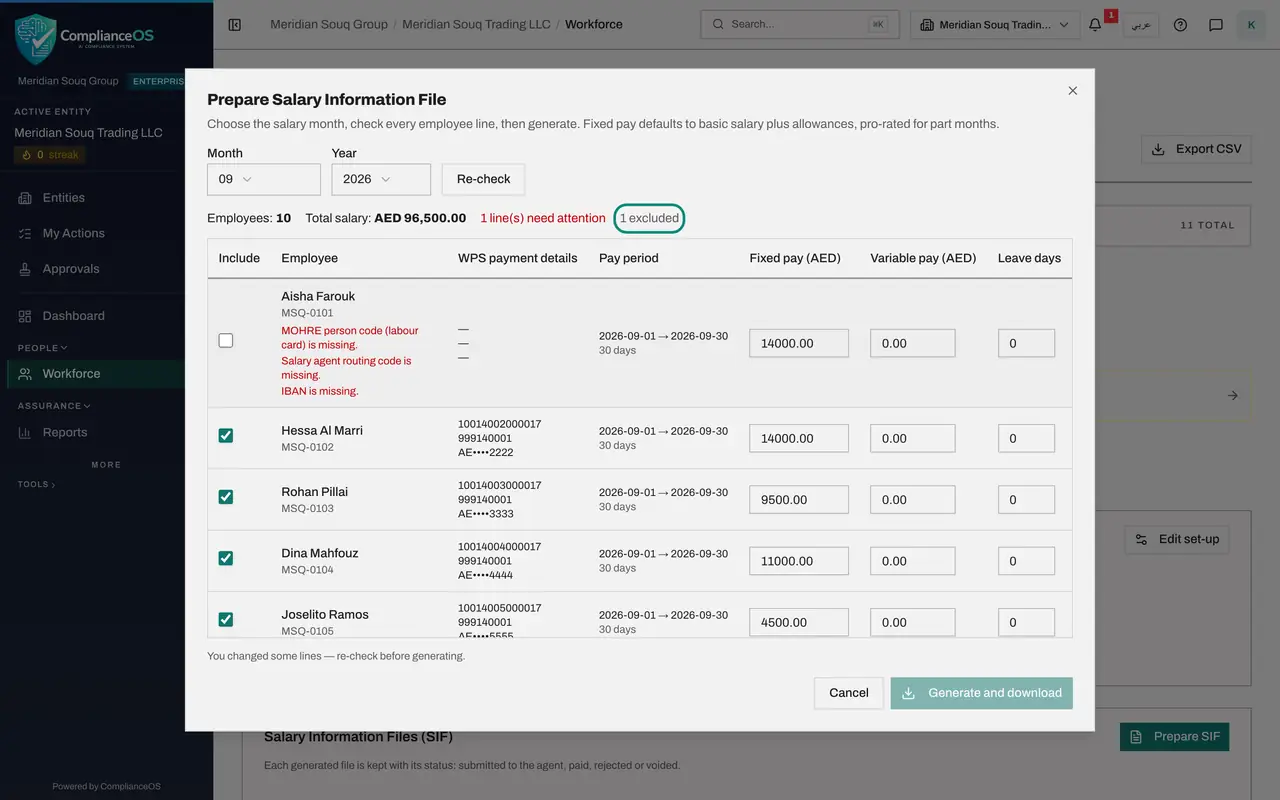The image size is (1280, 800).
Task: Click the Reports sidebar icon
Action: tap(25, 433)
